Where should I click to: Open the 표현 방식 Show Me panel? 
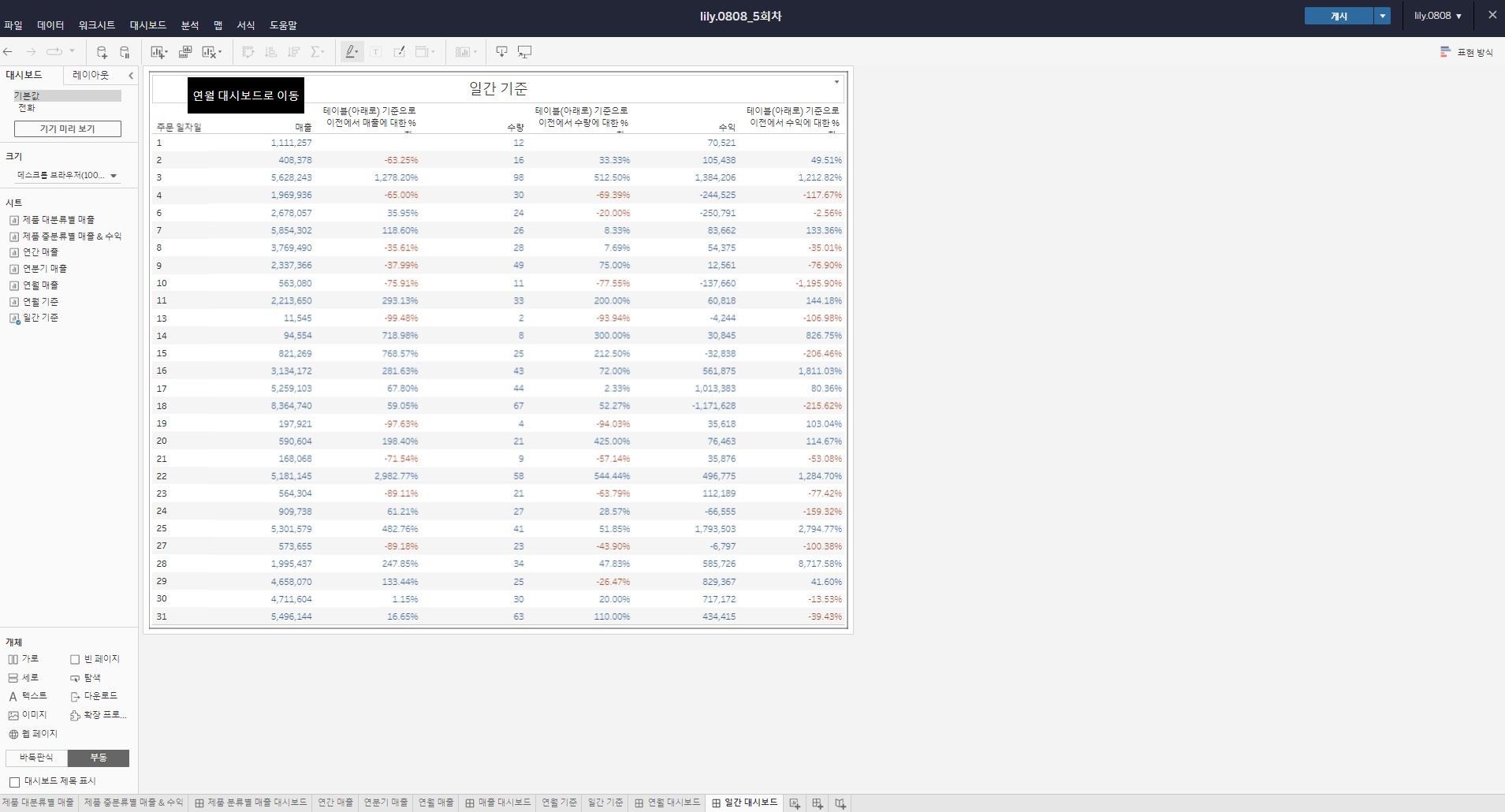[x=1466, y=52]
